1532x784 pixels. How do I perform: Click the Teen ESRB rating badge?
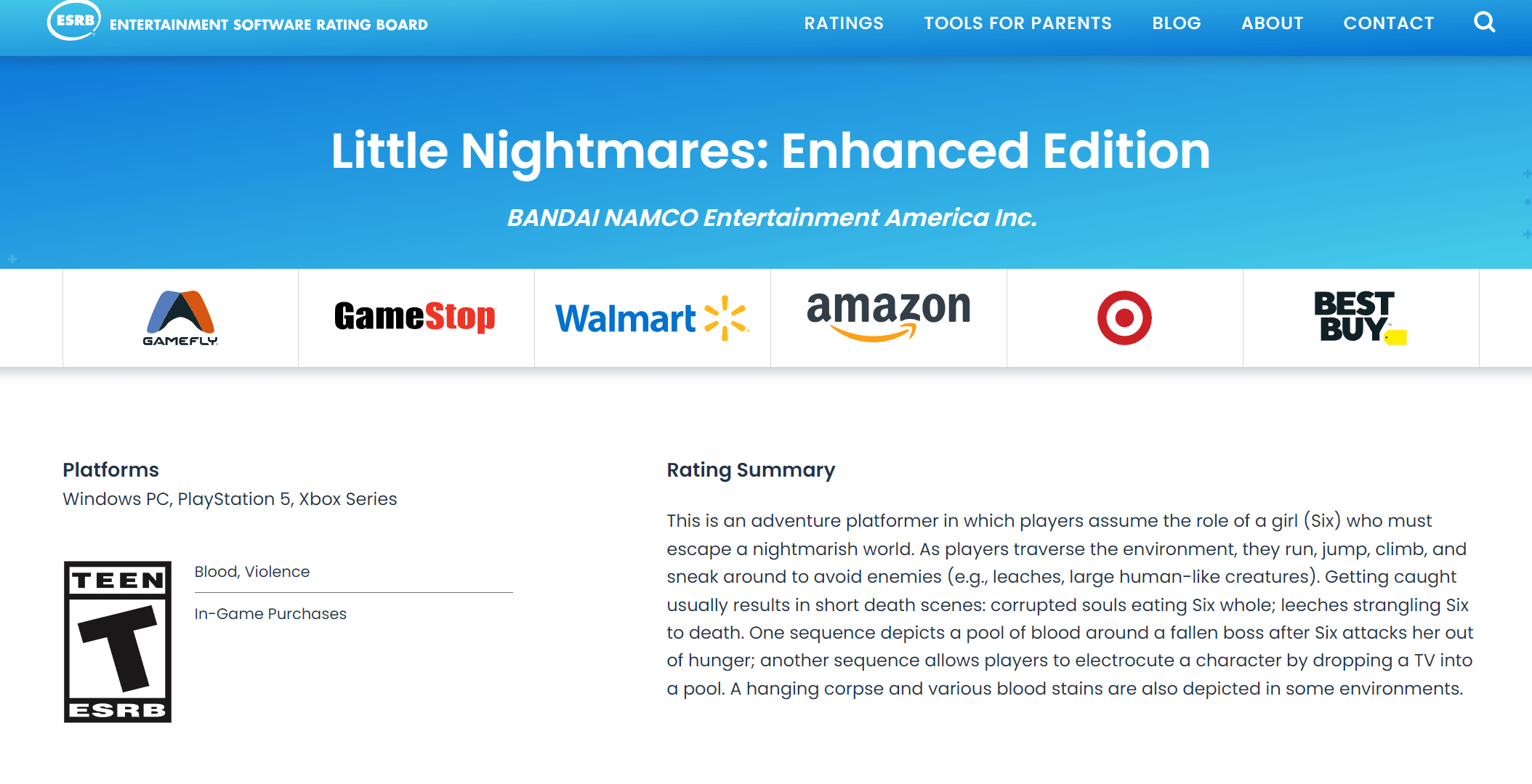pyautogui.click(x=118, y=642)
